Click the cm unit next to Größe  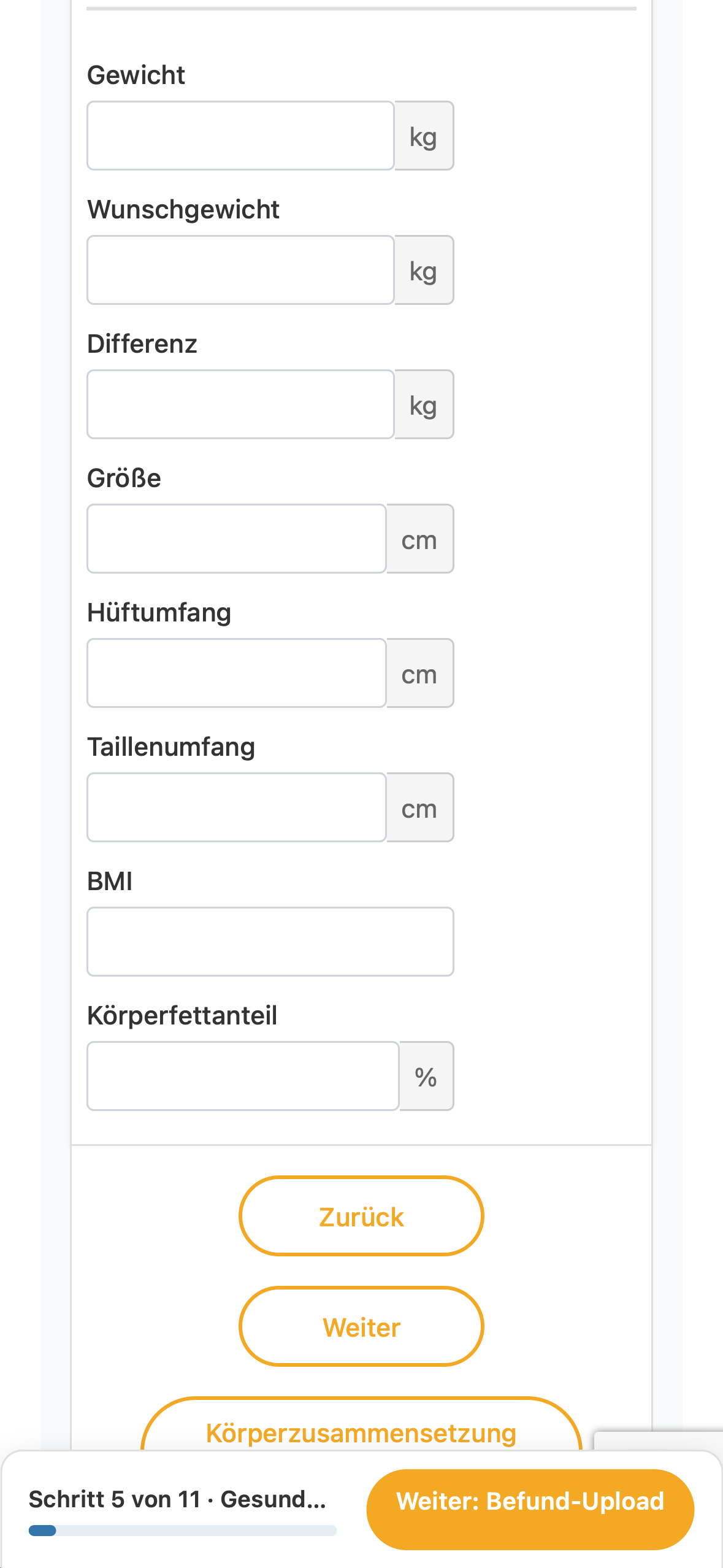tap(420, 539)
